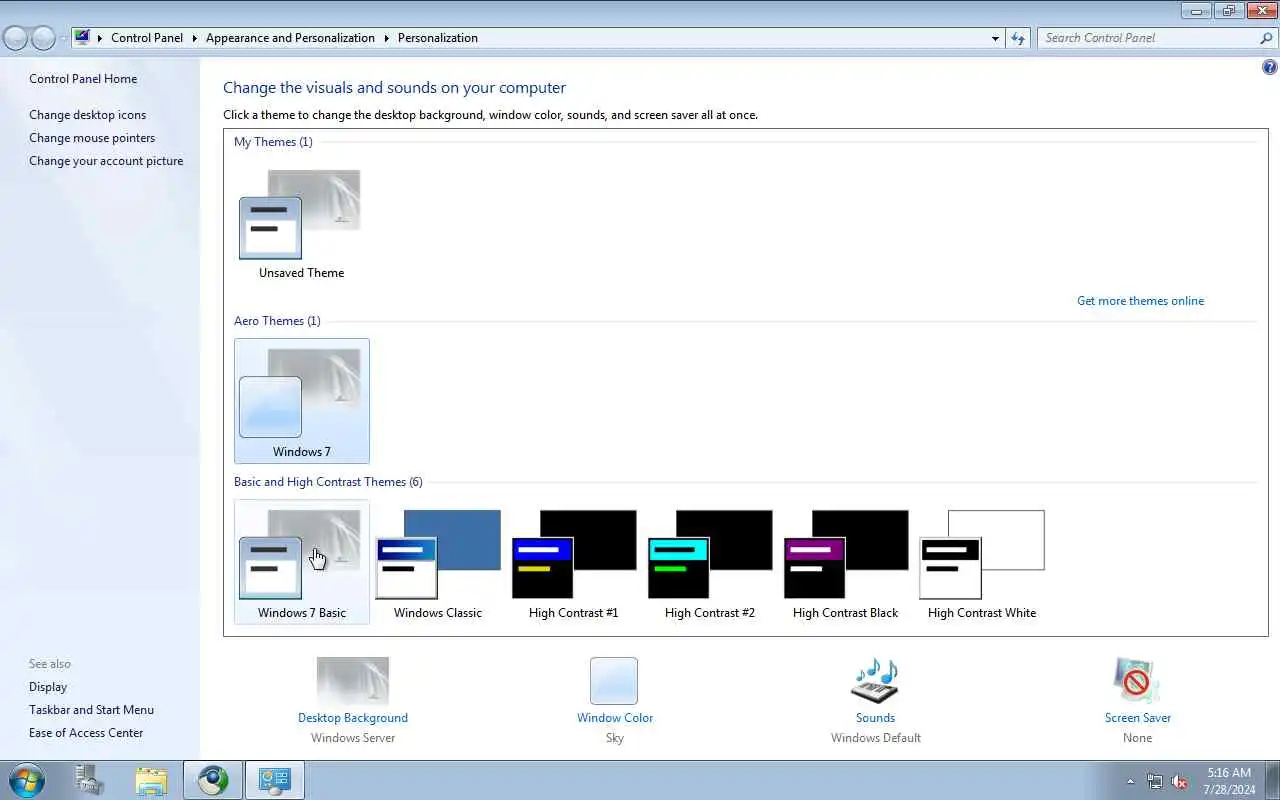Open the browser icon in the taskbar
This screenshot has height=800, width=1280.
click(212, 780)
